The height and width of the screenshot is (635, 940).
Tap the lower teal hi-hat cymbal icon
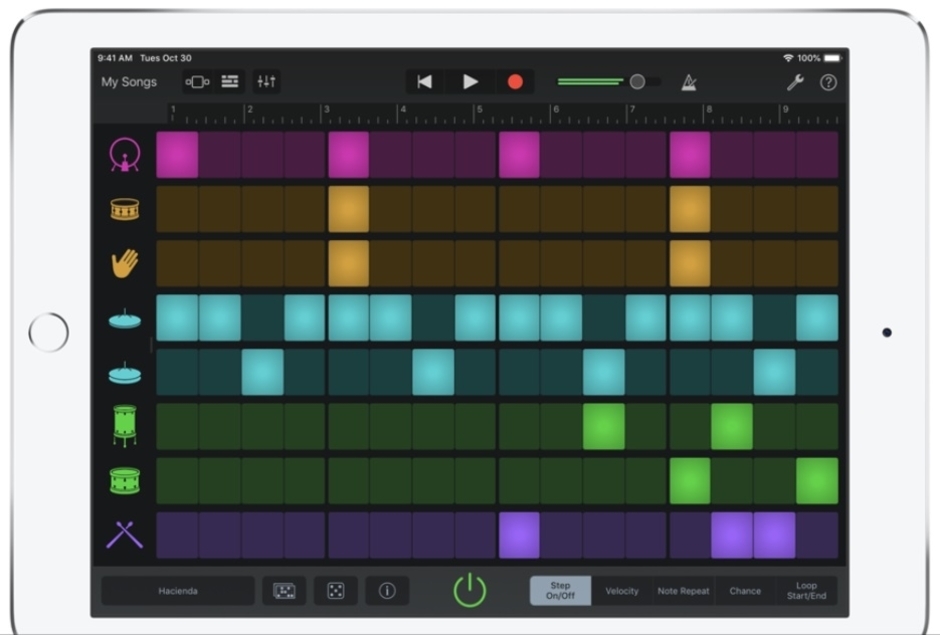pyautogui.click(x=125, y=373)
